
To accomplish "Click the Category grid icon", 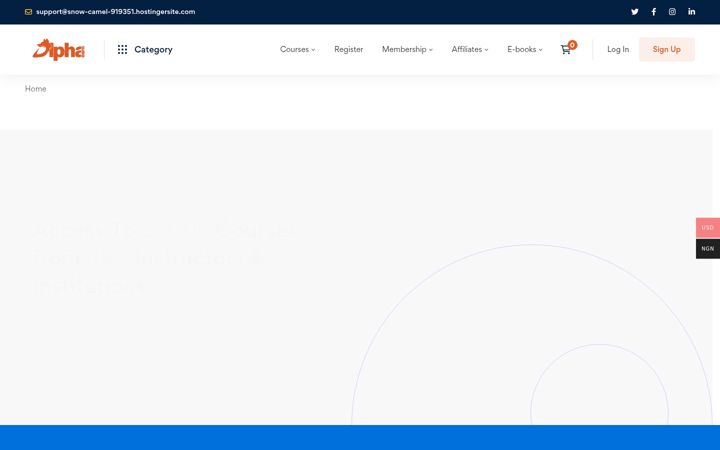I will pos(122,50).
